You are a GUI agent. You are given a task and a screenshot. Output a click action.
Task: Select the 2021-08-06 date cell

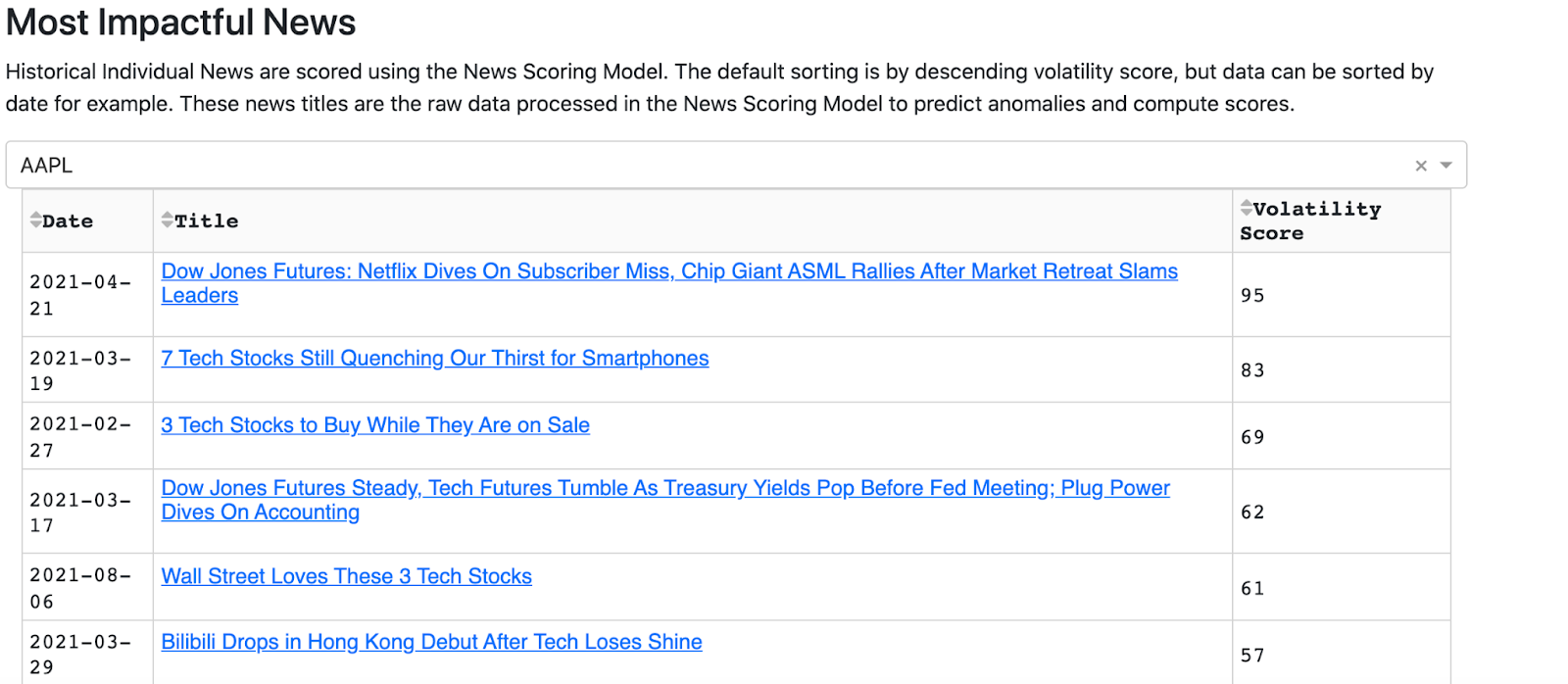[x=80, y=588]
